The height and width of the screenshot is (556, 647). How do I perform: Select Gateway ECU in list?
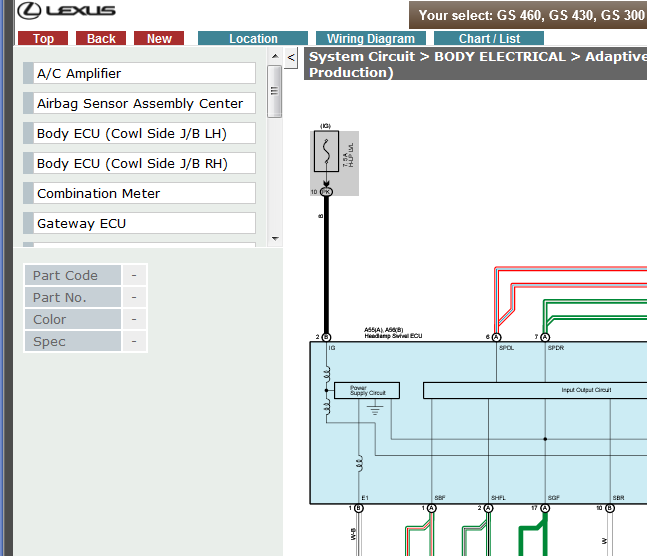(139, 223)
